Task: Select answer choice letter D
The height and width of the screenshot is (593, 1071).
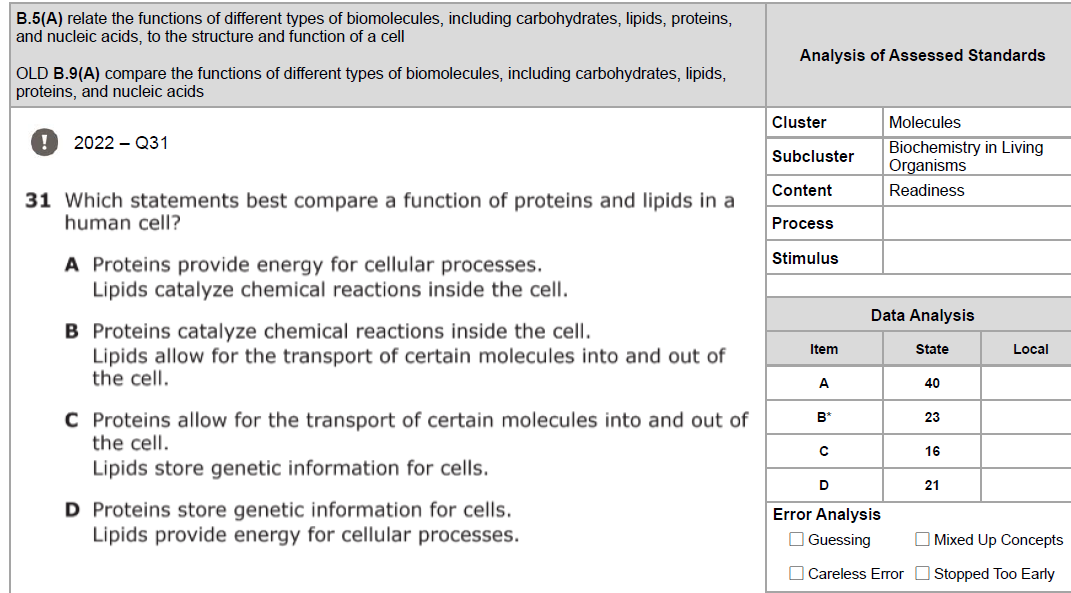Action: [72, 510]
